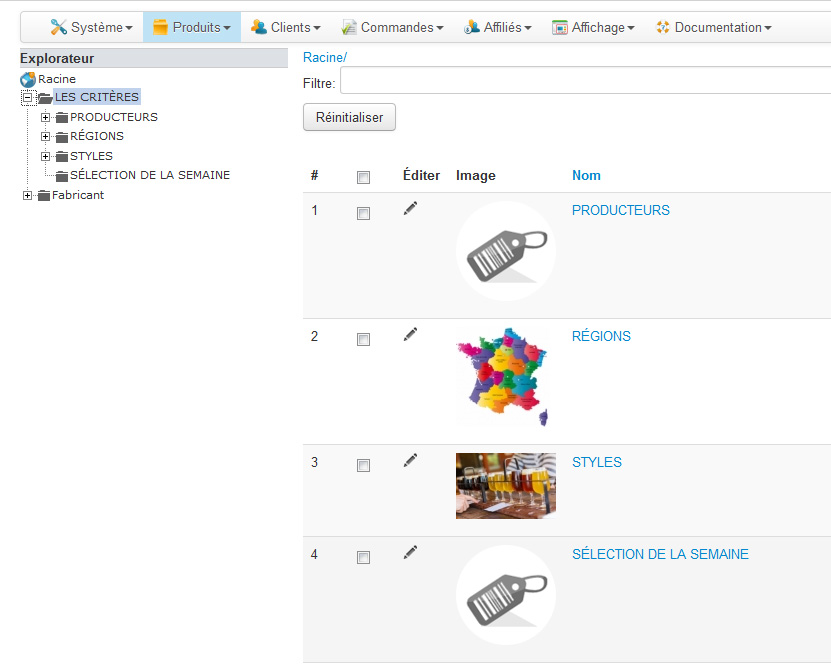Select RÉGIONS in the explorer tree
The width and height of the screenshot is (831, 669).
[97, 136]
